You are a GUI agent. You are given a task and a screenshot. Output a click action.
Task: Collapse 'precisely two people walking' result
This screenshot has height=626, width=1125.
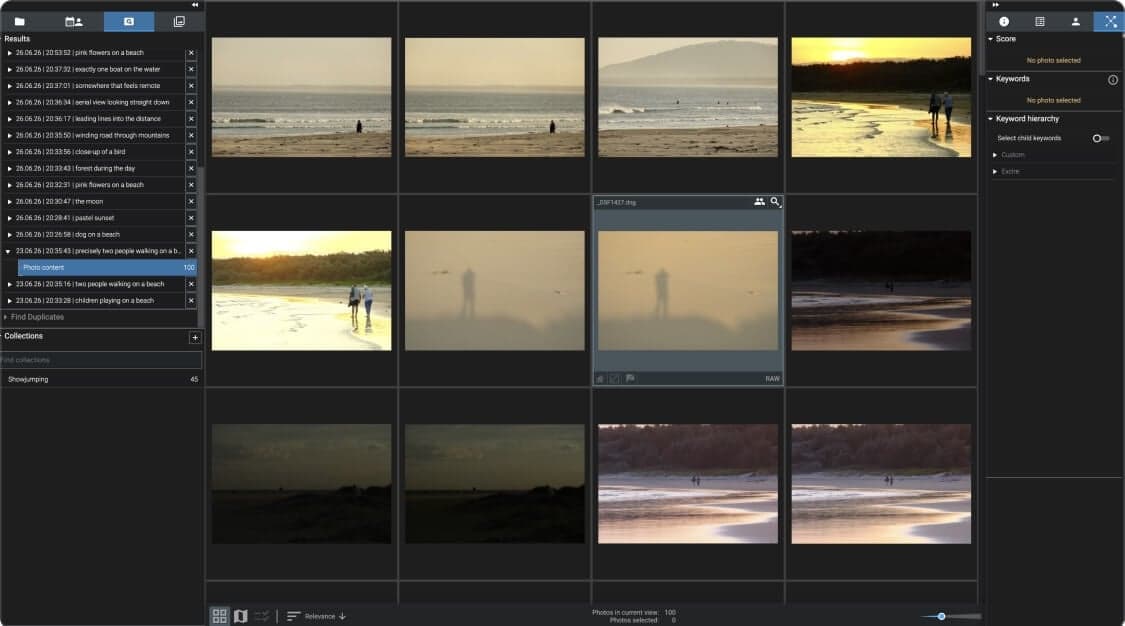pos(8,252)
